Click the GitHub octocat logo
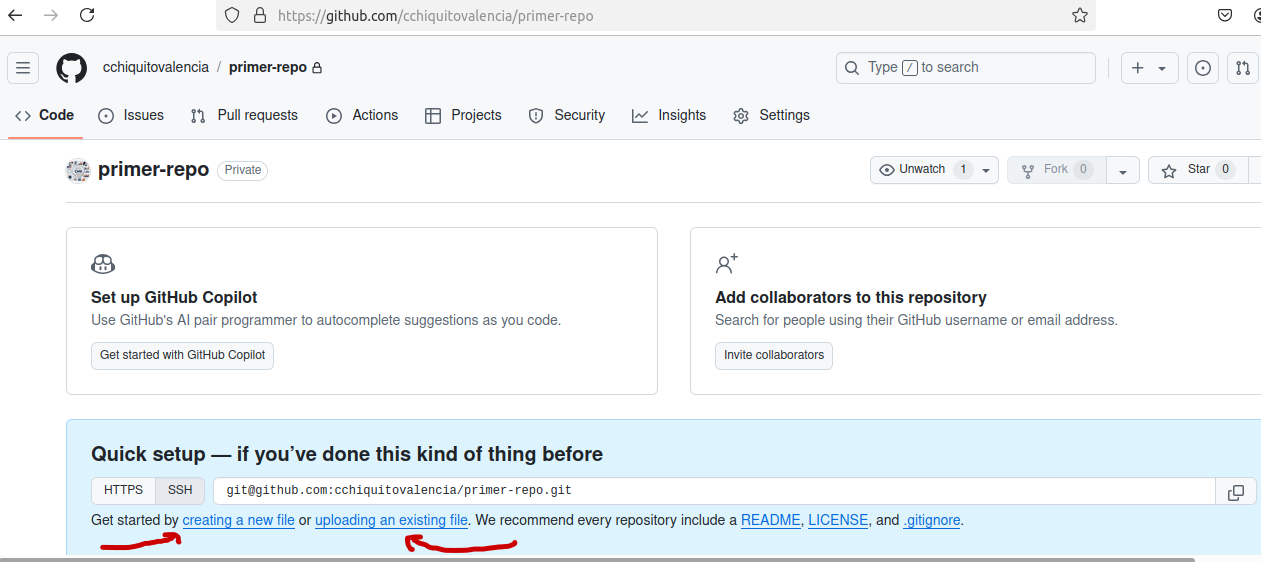Viewport: 1261px width, 562px height. [72, 68]
